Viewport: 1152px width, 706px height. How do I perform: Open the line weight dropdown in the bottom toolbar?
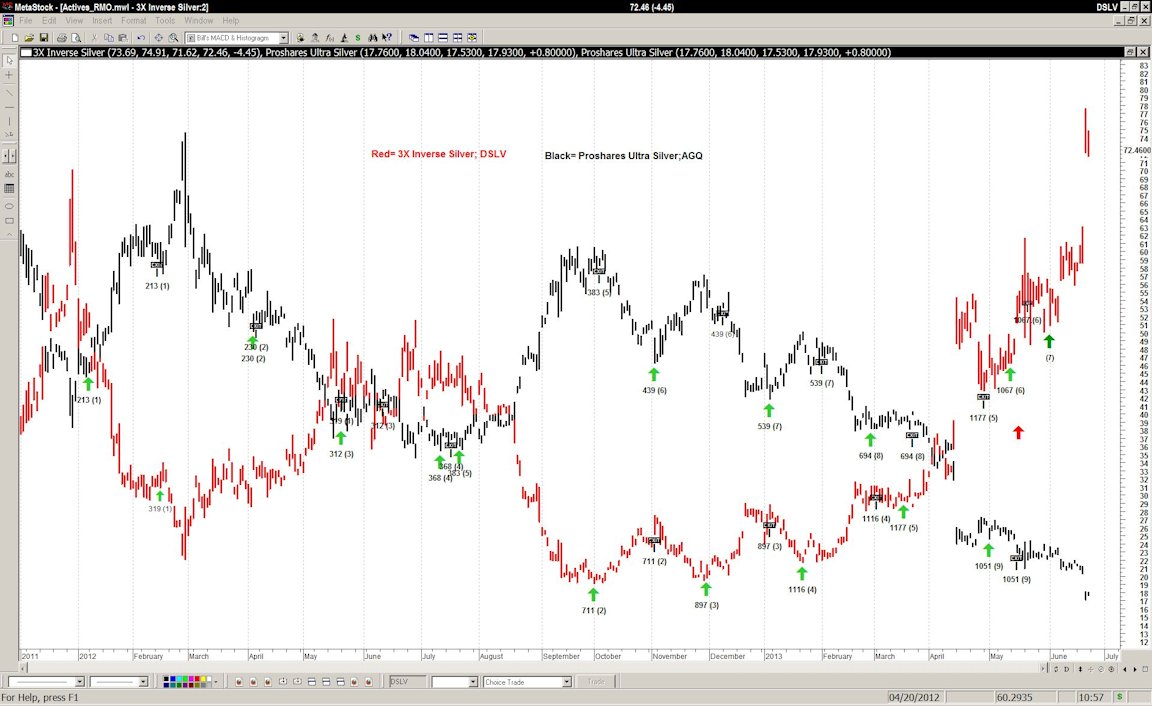coord(143,682)
